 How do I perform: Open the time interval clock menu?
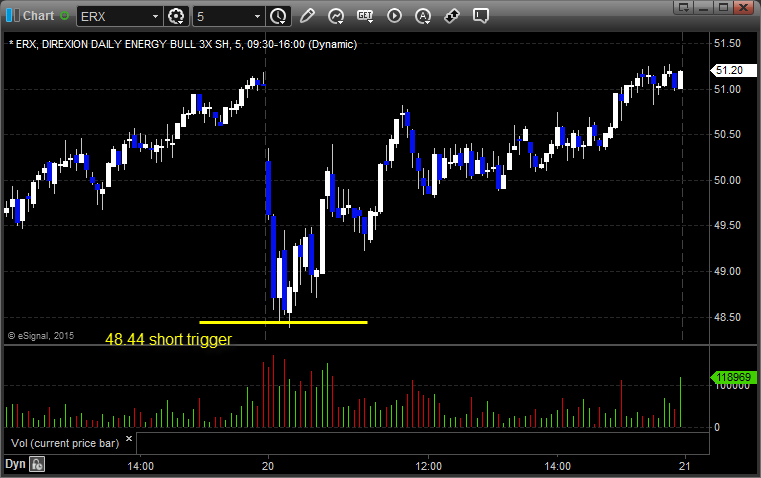[x=279, y=16]
